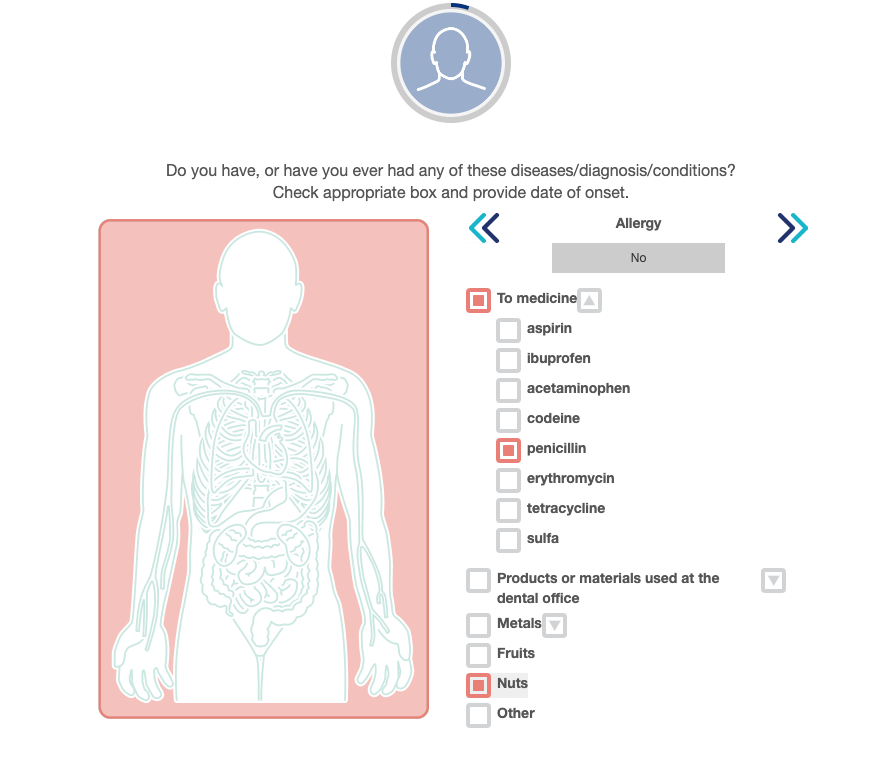Viewport: 878px width, 765px height.
Task: Check the Other allergy box
Action: click(479, 715)
